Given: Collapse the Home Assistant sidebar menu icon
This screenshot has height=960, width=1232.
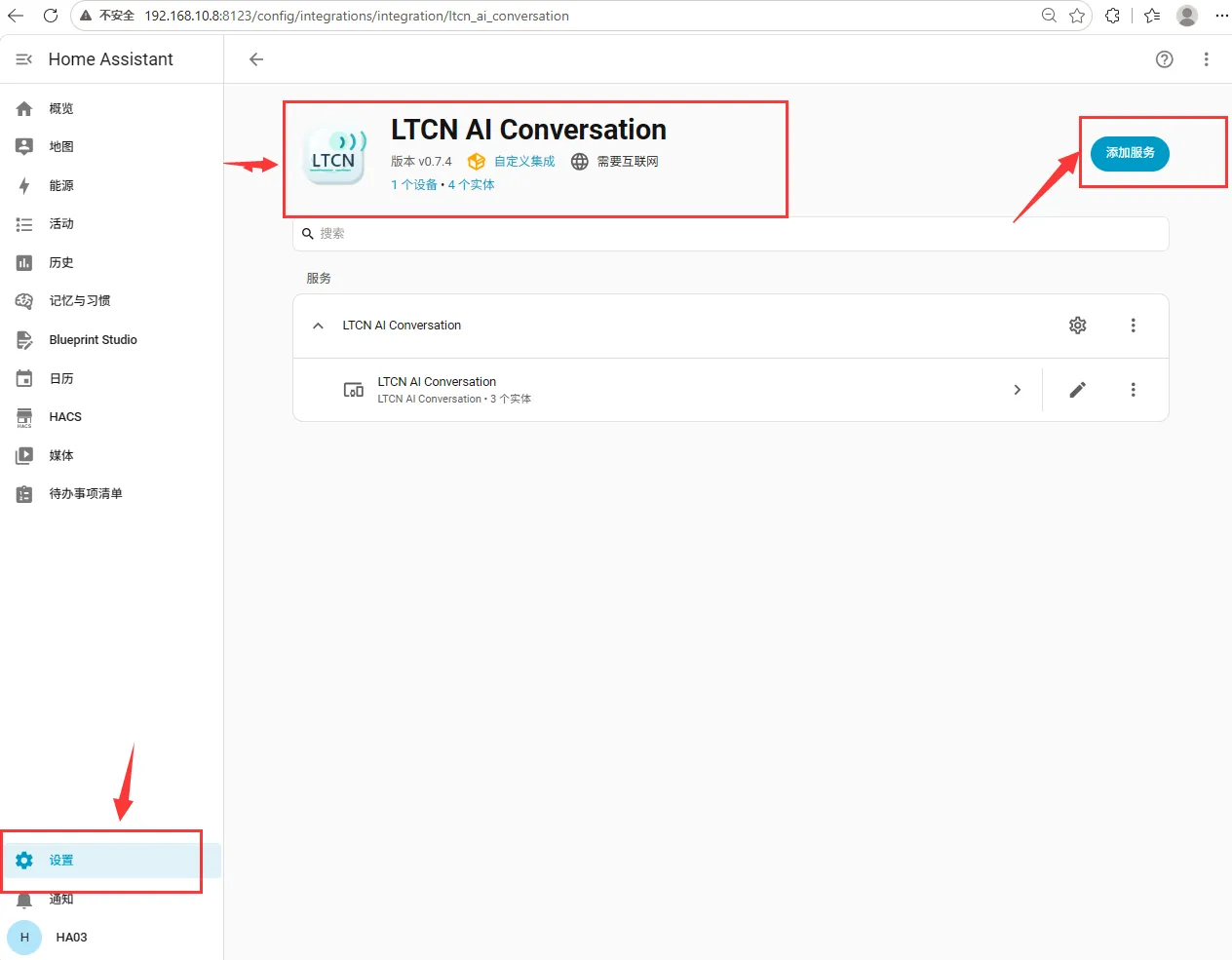Looking at the screenshot, I should [x=24, y=59].
